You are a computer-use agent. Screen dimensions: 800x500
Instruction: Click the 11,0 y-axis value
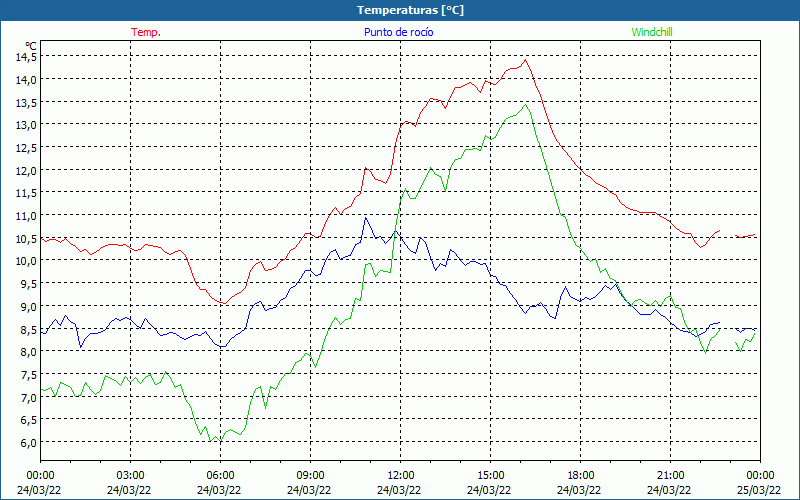[x=26, y=215]
